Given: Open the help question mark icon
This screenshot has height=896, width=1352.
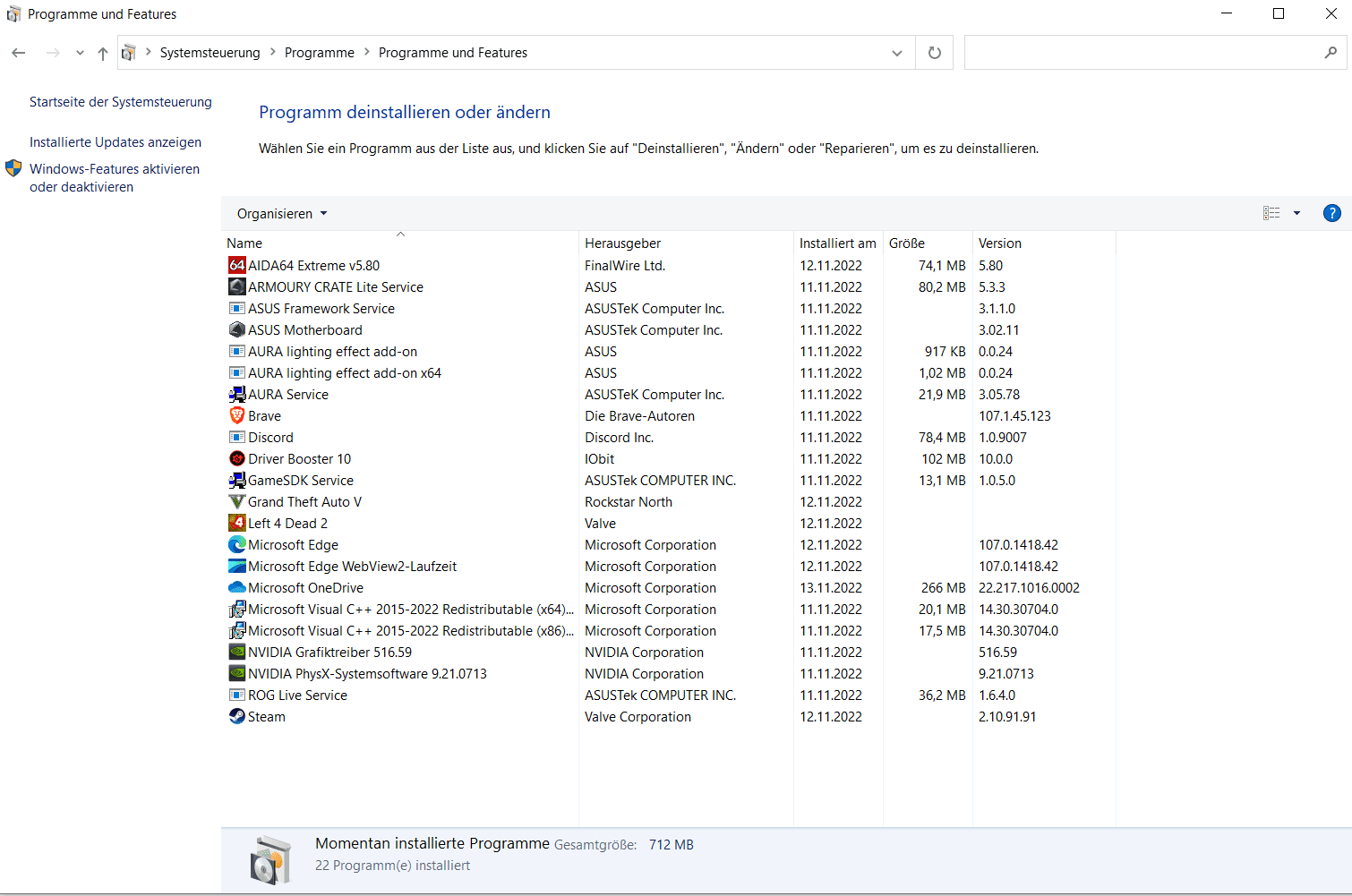Looking at the screenshot, I should (x=1331, y=213).
